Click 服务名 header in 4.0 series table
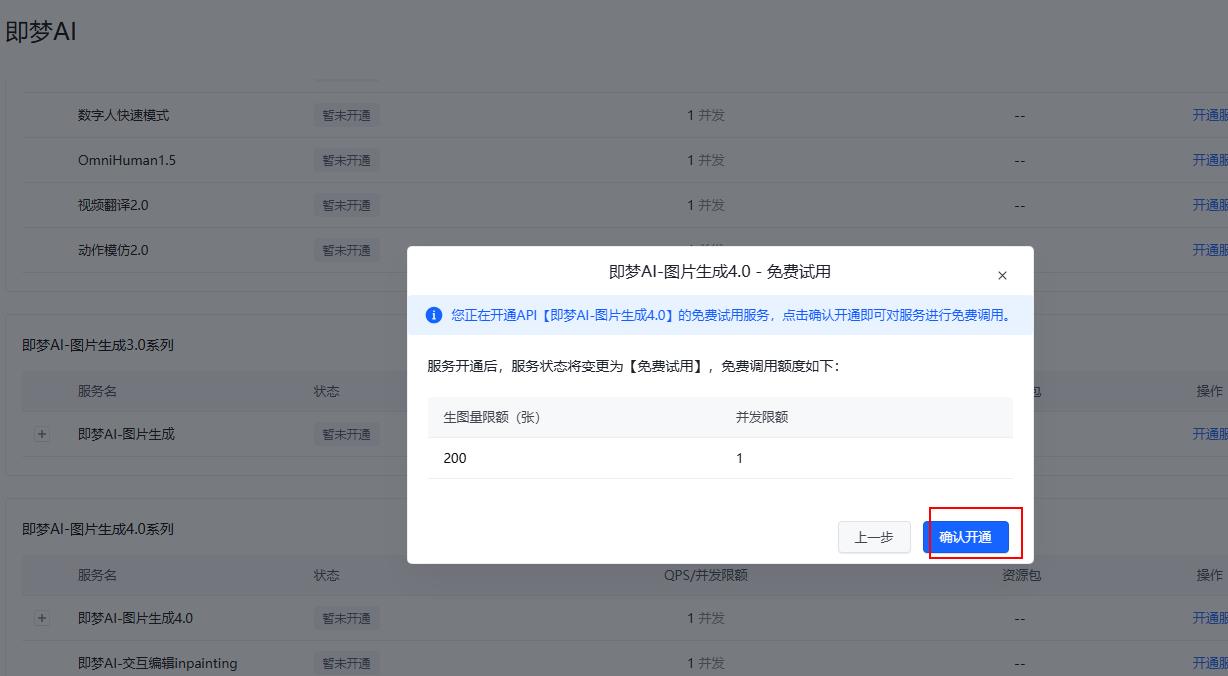1228x676 pixels. pyautogui.click(x=97, y=575)
